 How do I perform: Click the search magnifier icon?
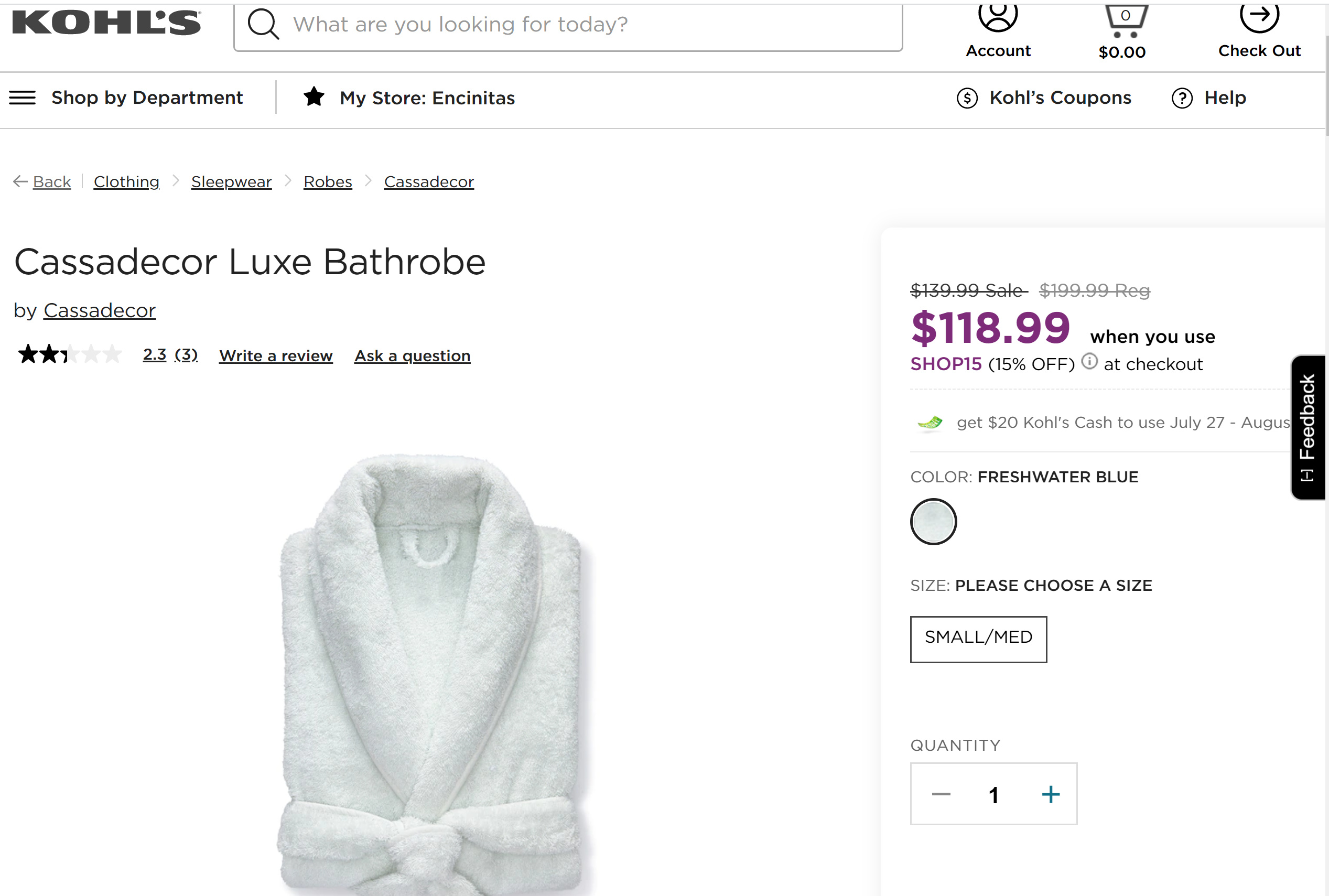coord(263,25)
